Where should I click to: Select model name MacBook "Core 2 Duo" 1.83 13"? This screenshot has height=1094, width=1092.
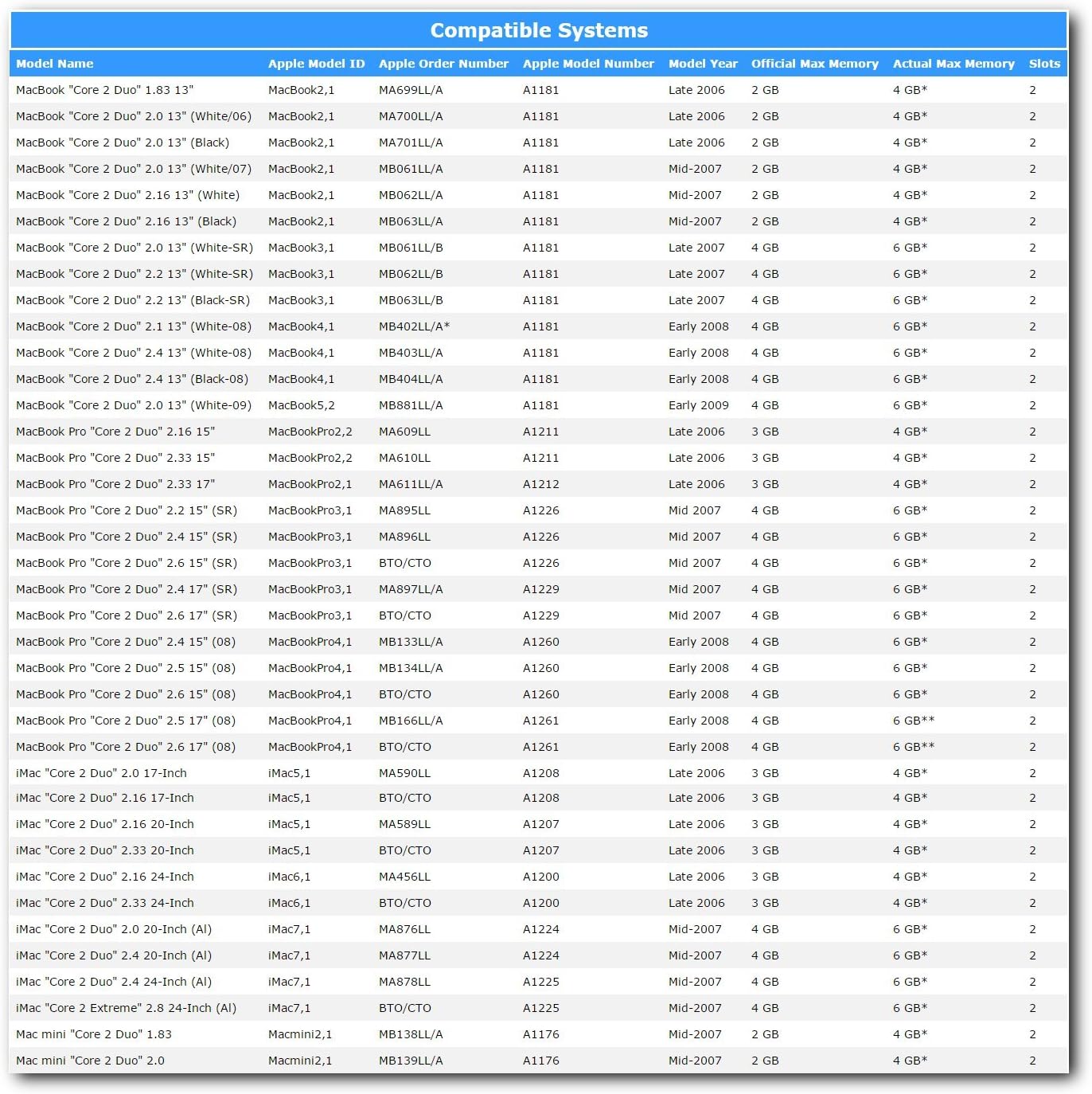[105, 90]
